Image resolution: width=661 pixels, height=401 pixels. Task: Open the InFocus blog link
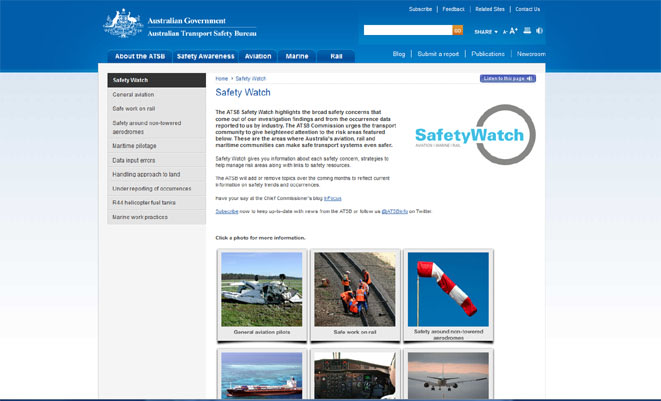[333, 198]
